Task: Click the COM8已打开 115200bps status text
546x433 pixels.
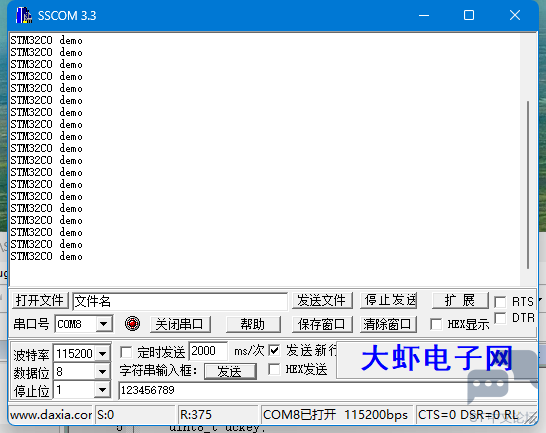Action: (336, 415)
